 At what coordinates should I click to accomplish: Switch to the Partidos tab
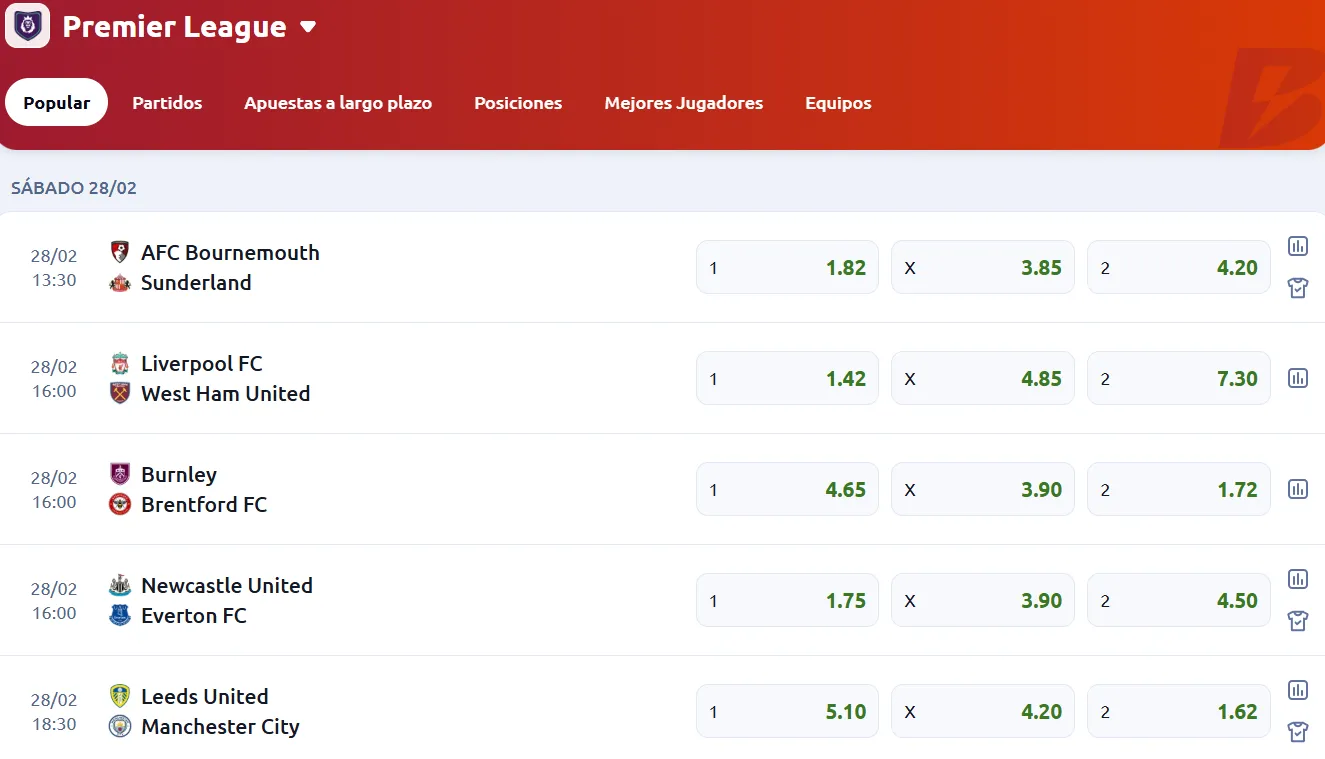coord(167,103)
